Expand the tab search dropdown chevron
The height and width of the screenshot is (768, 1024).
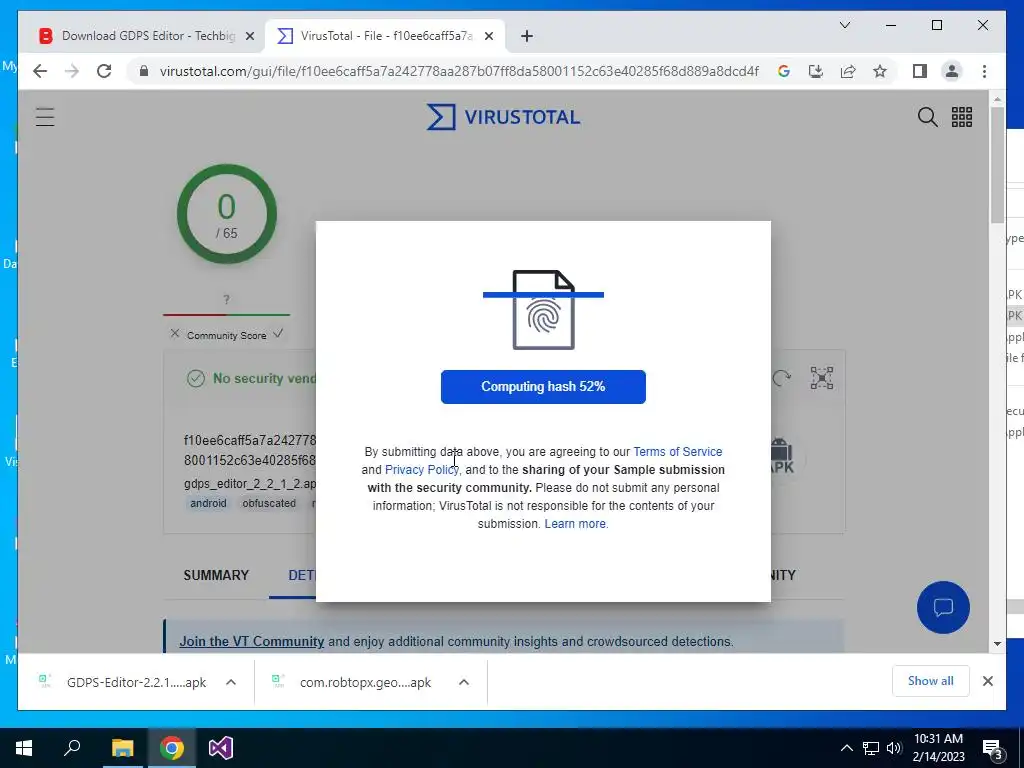click(844, 25)
